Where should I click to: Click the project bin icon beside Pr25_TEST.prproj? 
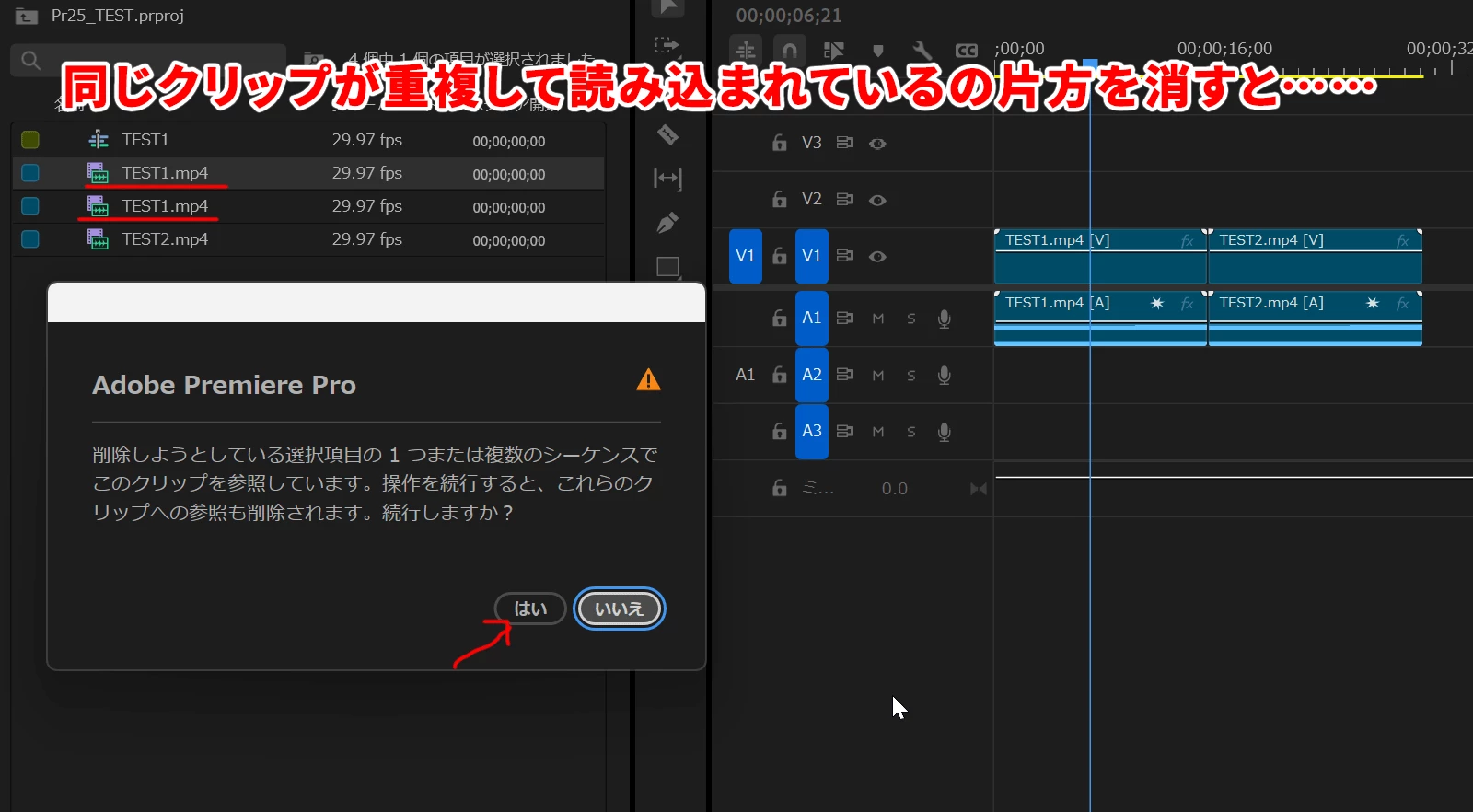click(26, 16)
